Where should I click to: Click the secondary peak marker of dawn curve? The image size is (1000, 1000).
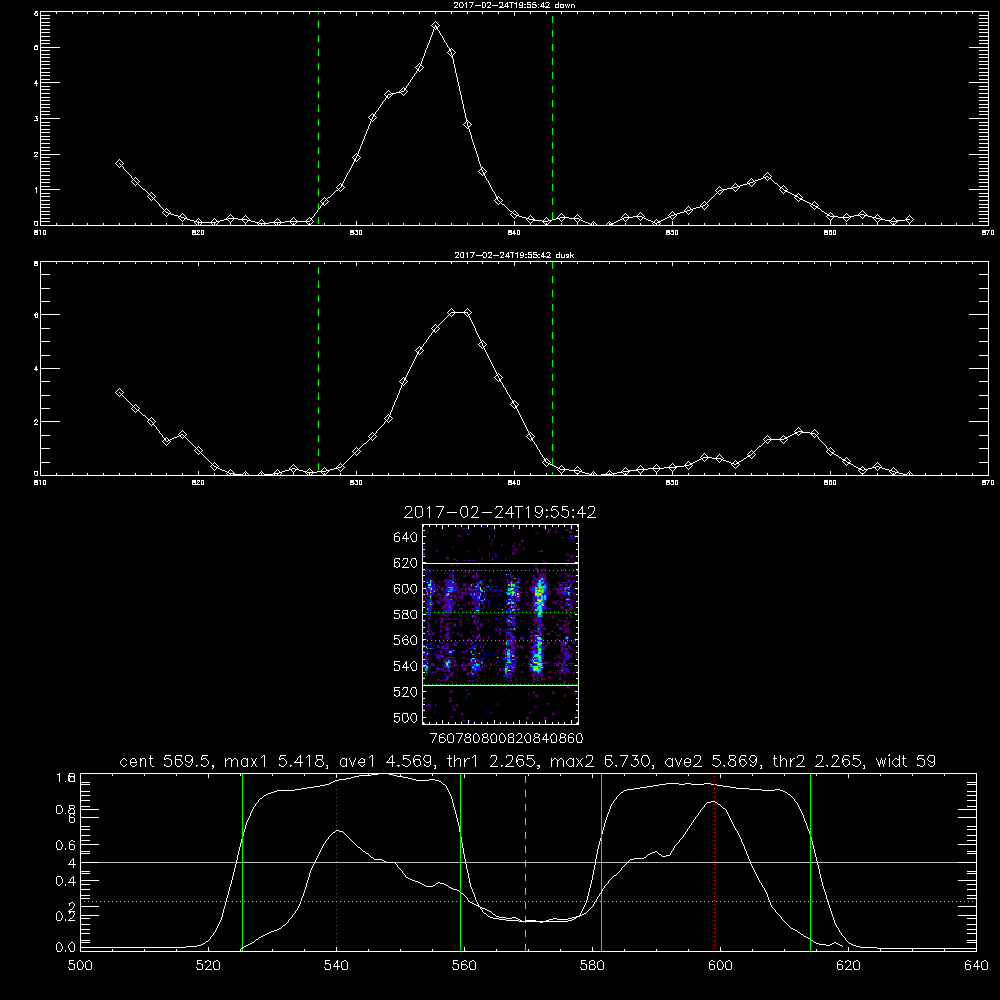pos(767,176)
